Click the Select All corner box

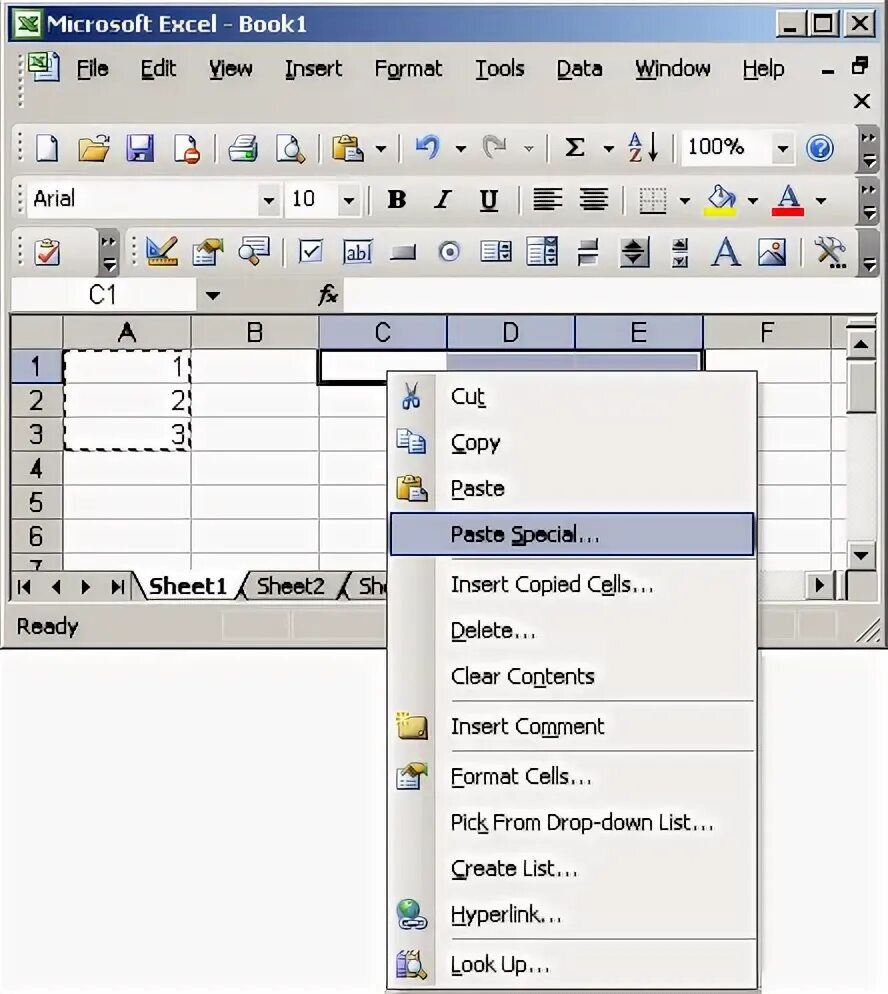point(36,332)
